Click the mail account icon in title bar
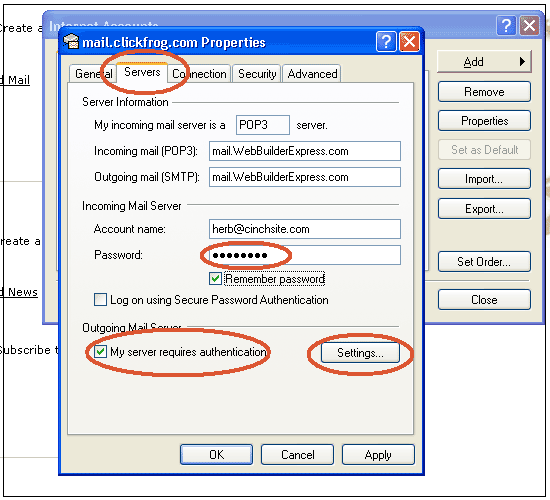The image size is (550, 500). pyautogui.click(x=71, y=42)
